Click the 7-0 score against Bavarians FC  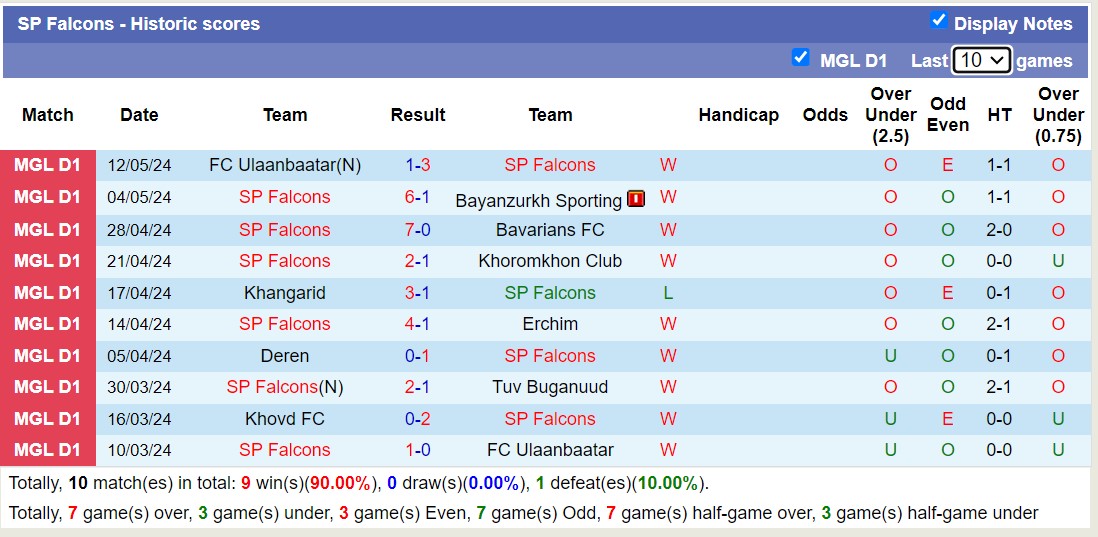coord(417,230)
